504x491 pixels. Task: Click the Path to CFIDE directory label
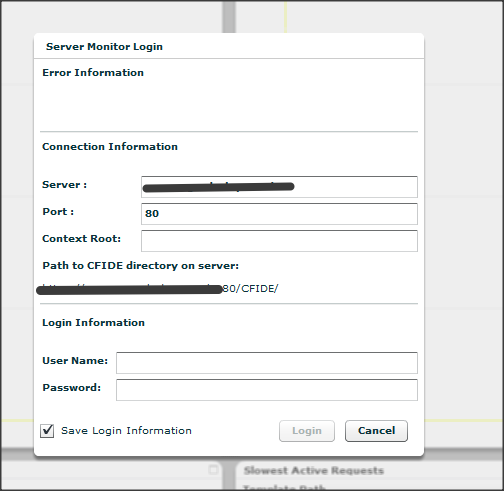click(x=141, y=266)
